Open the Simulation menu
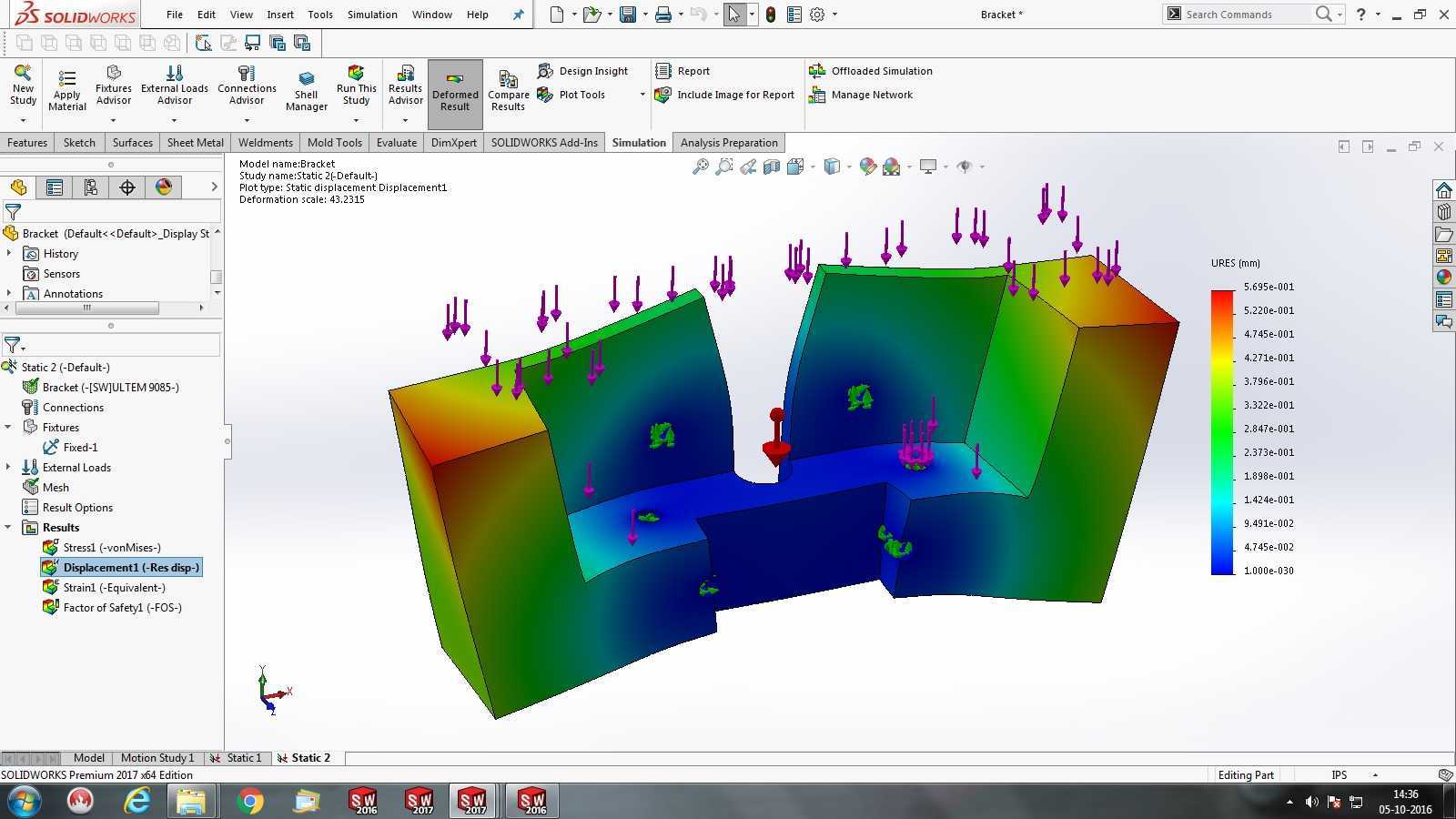Screen dimensions: 1456x819 click(x=372, y=15)
